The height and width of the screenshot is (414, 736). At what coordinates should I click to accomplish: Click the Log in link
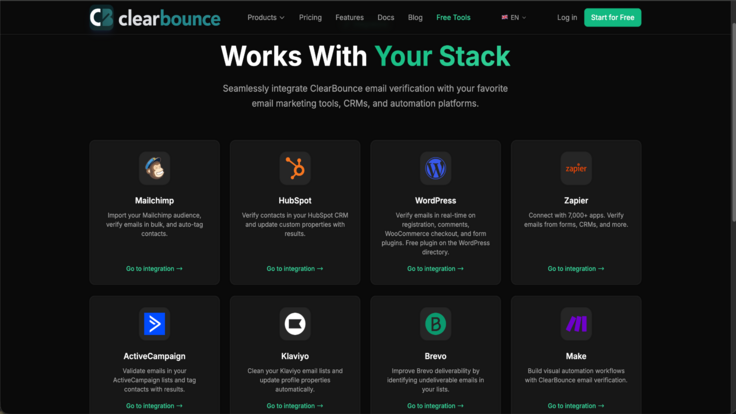coord(567,17)
